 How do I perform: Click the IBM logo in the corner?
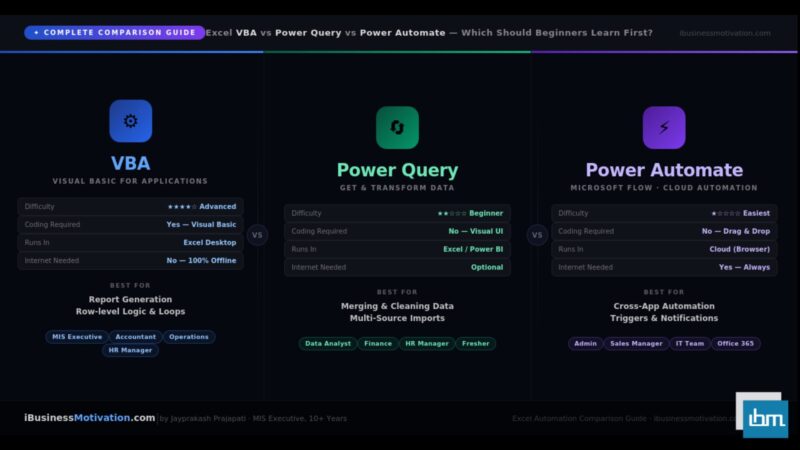tap(765, 418)
